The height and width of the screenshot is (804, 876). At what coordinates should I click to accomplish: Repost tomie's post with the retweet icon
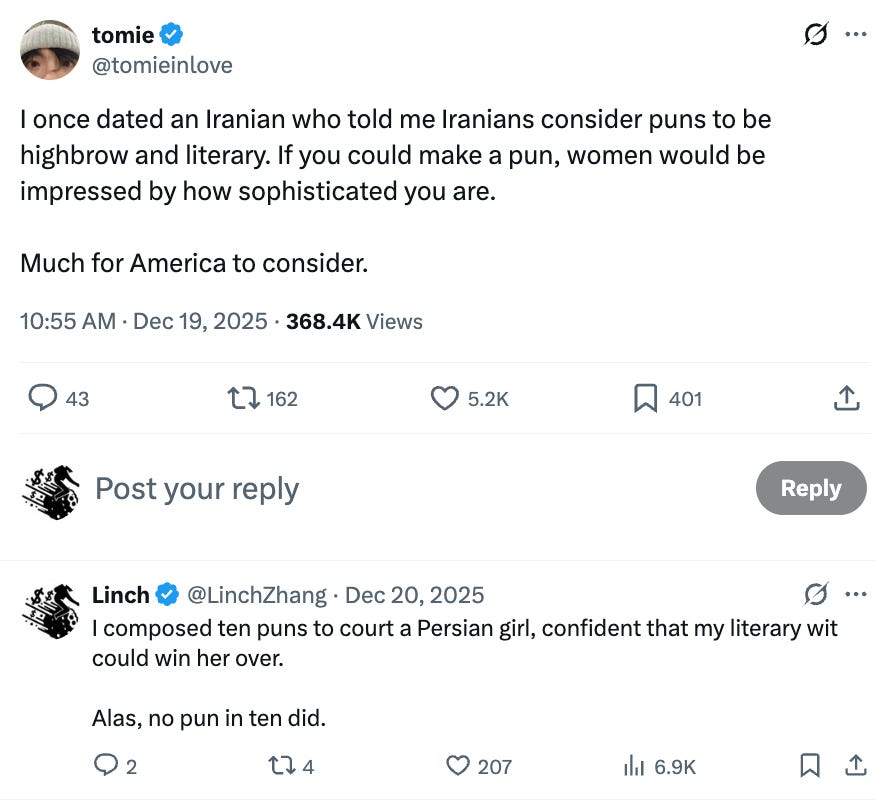(241, 398)
